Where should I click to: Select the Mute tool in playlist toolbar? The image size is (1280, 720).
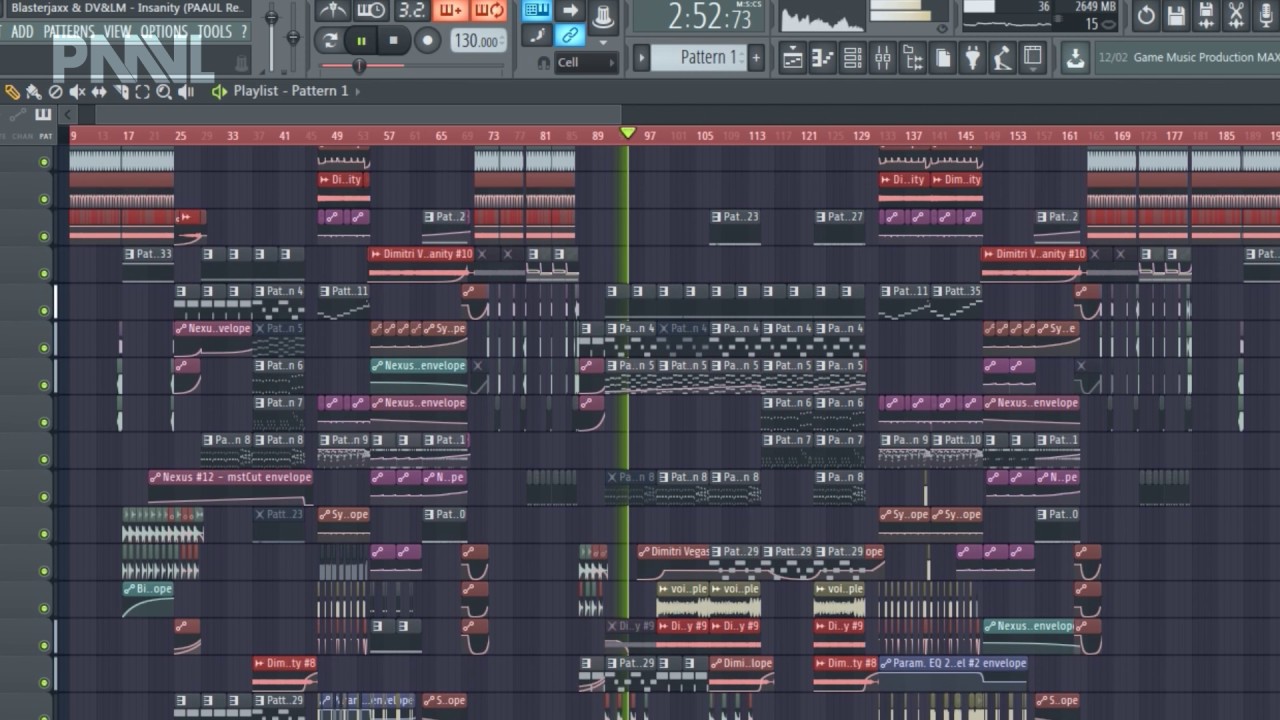point(77,91)
